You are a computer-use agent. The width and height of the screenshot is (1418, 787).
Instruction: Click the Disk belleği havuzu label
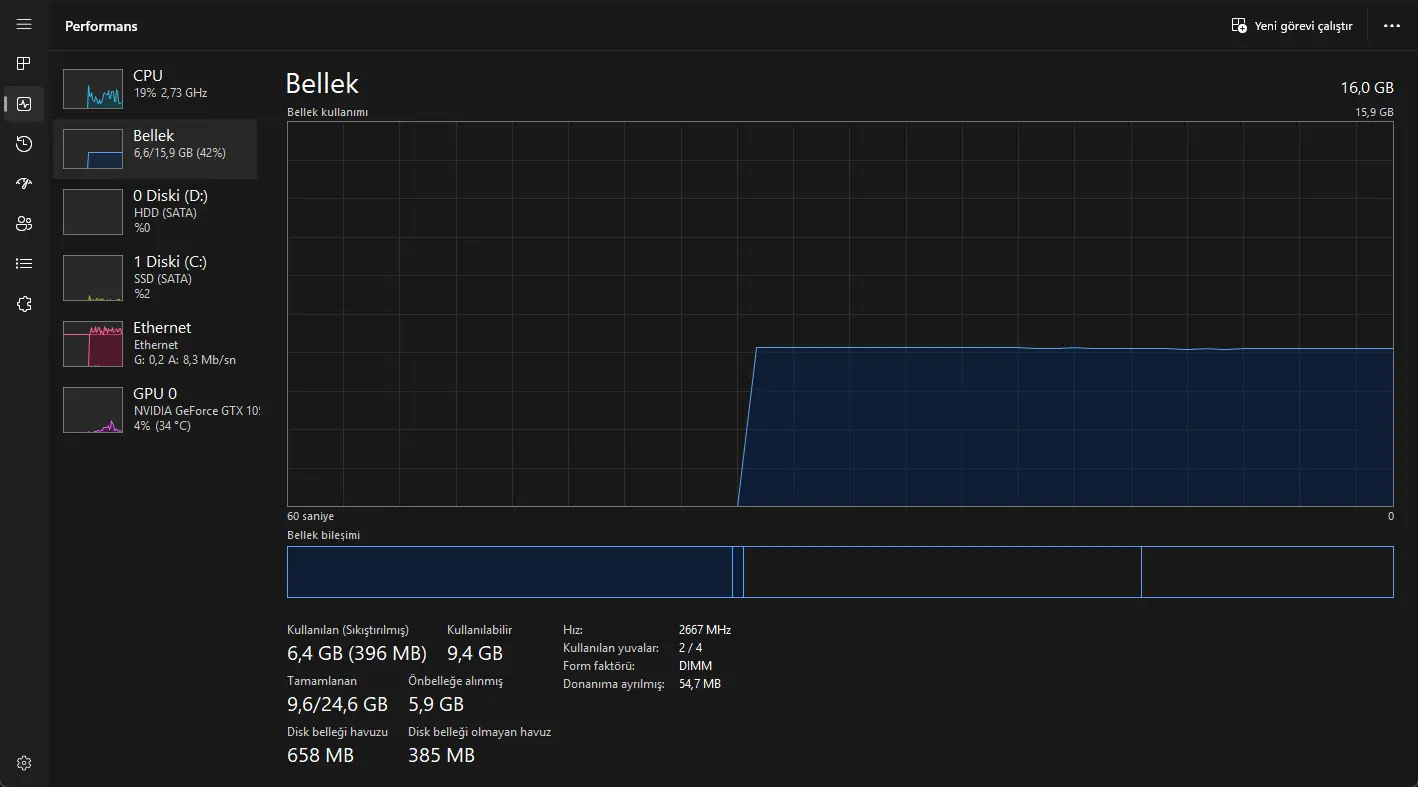[337, 732]
